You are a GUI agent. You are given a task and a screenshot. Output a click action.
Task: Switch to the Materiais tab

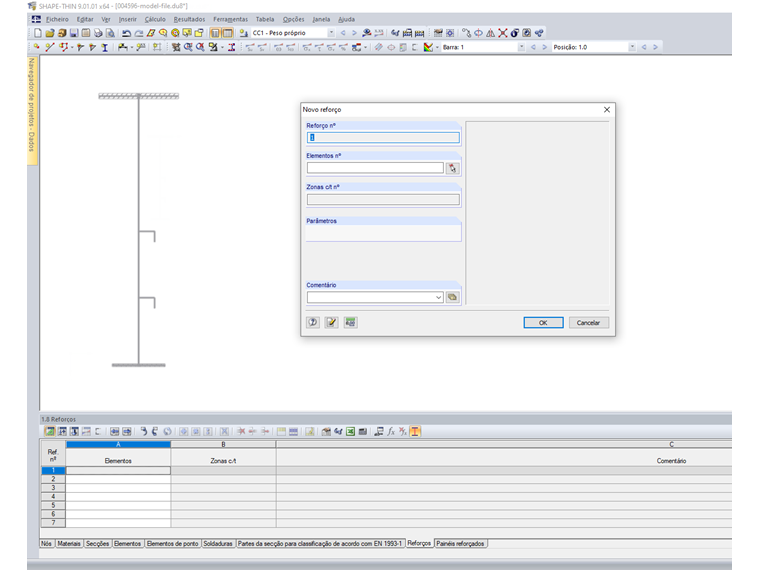point(69,544)
